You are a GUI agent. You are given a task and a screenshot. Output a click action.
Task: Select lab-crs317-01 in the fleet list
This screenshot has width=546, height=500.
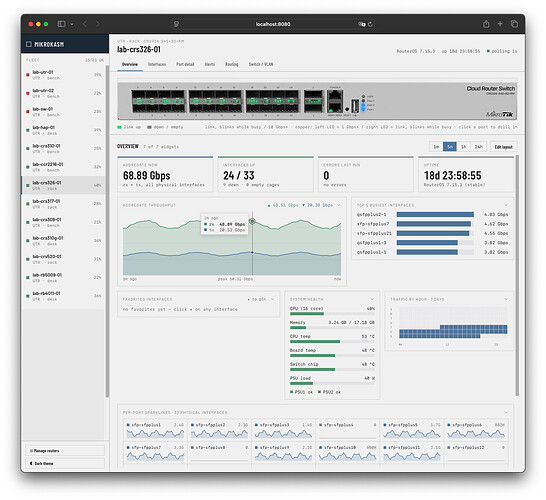(x=63, y=204)
